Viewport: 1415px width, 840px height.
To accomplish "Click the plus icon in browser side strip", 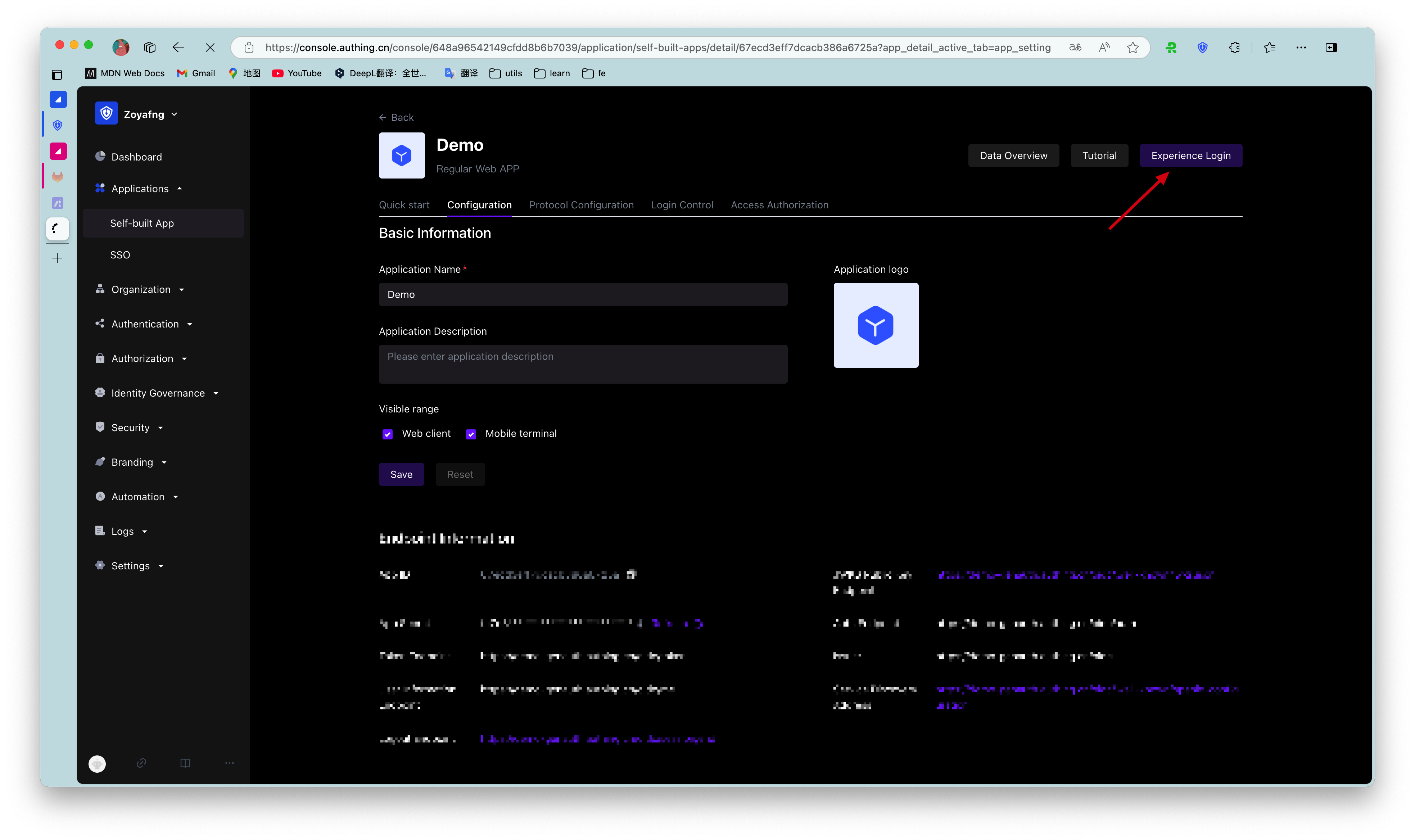I will coord(57,259).
